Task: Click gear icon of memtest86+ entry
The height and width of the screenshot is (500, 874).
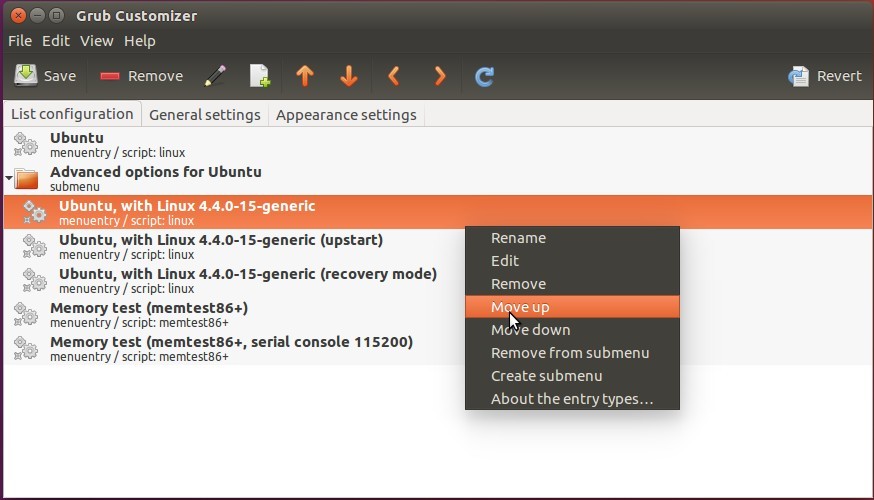Action: coord(26,314)
